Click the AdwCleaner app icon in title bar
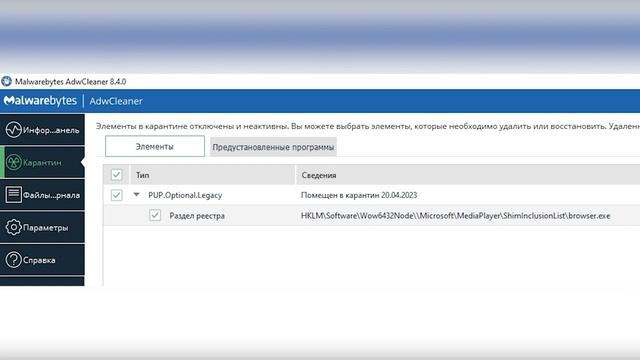The width and height of the screenshot is (640, 360). tap(7, 81)
